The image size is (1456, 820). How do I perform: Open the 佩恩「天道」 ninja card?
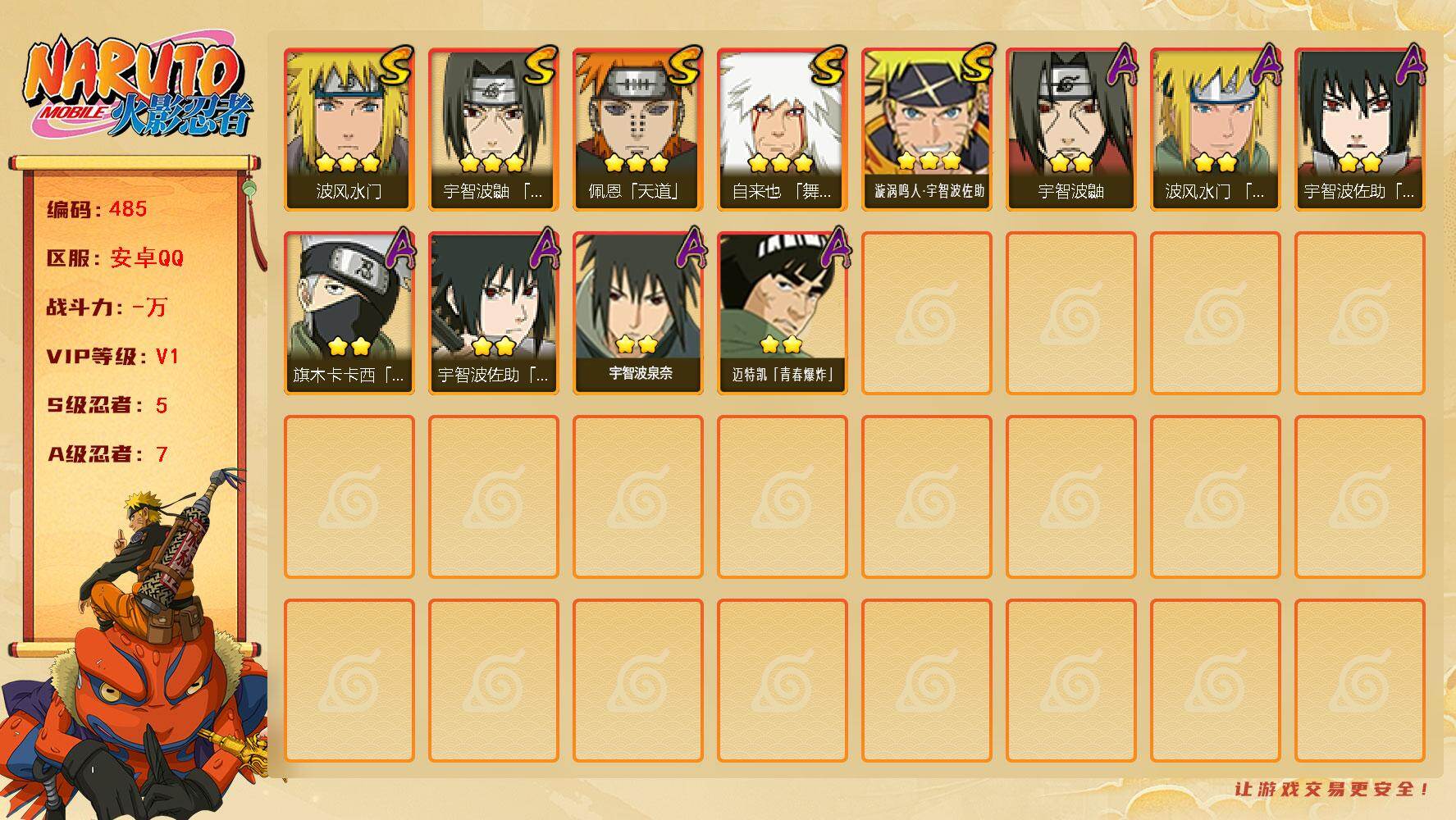pos(637,130)
